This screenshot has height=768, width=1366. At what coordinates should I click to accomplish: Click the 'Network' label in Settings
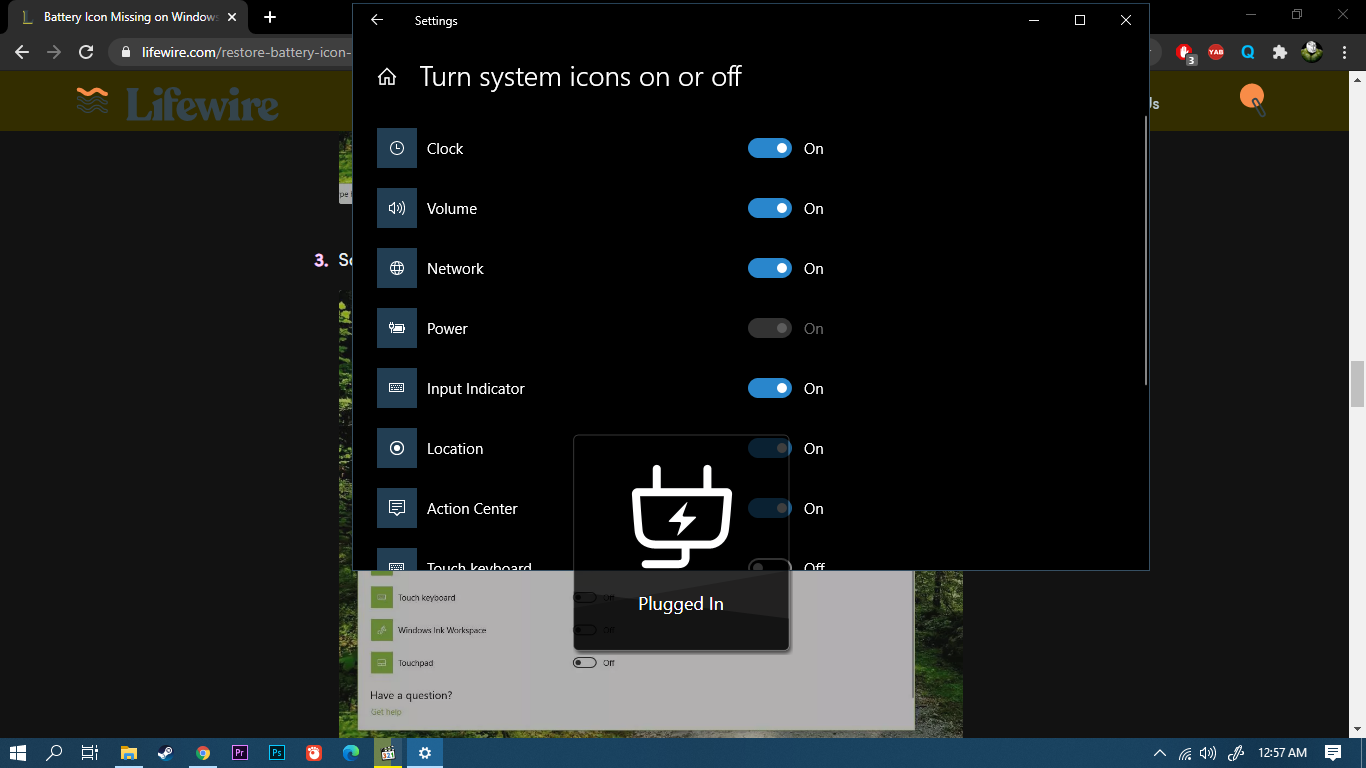click(455, 268)
